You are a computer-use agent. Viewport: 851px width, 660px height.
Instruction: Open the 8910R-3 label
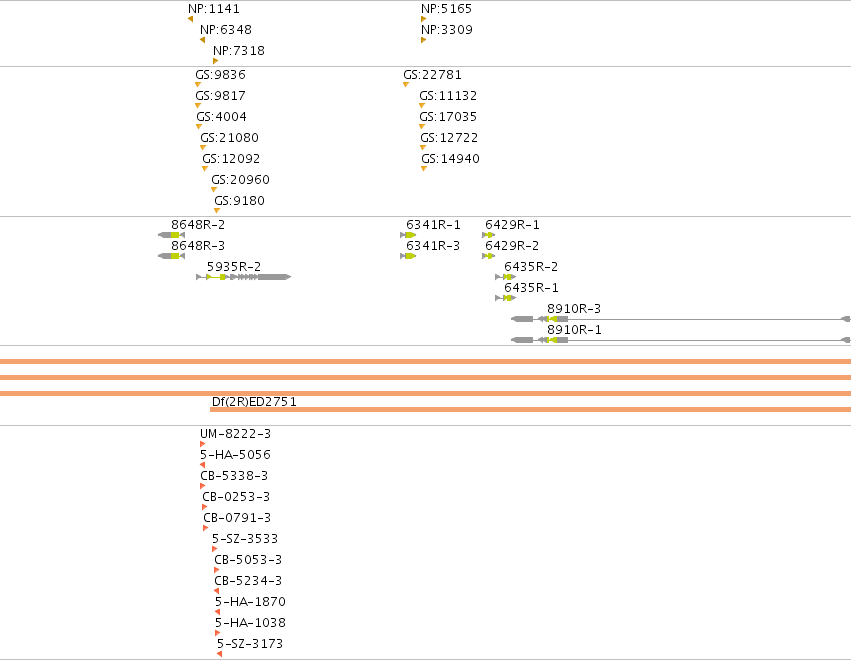click(574, 309)
